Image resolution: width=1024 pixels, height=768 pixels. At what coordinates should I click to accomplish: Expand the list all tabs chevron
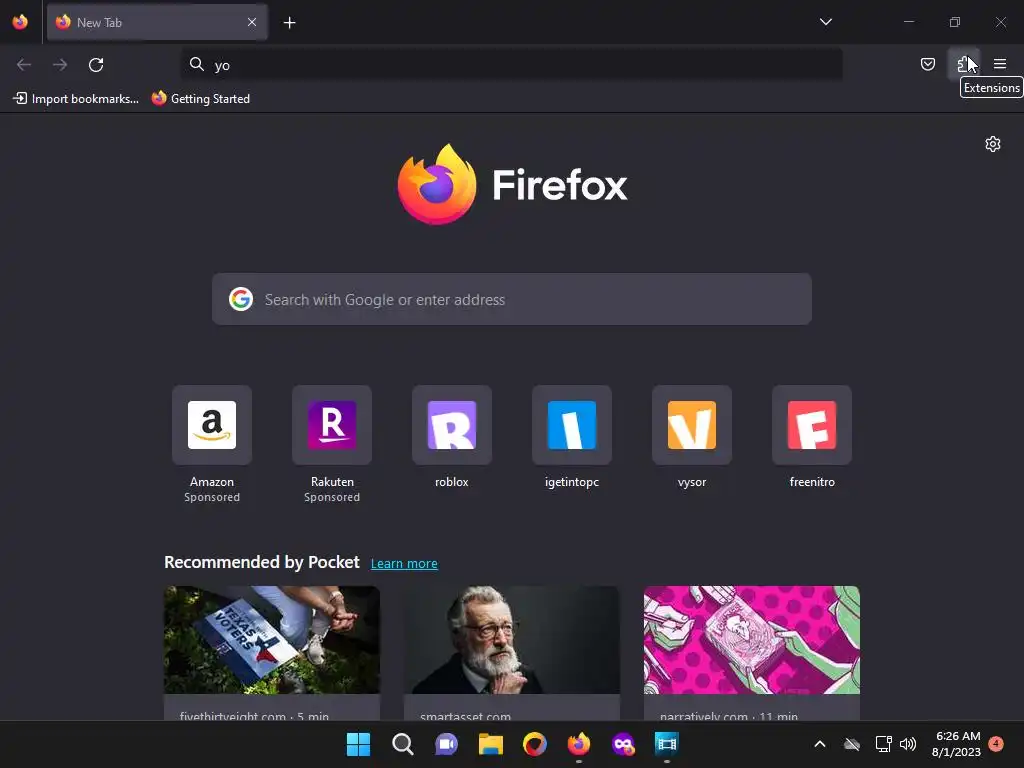(x=825, y=22)
